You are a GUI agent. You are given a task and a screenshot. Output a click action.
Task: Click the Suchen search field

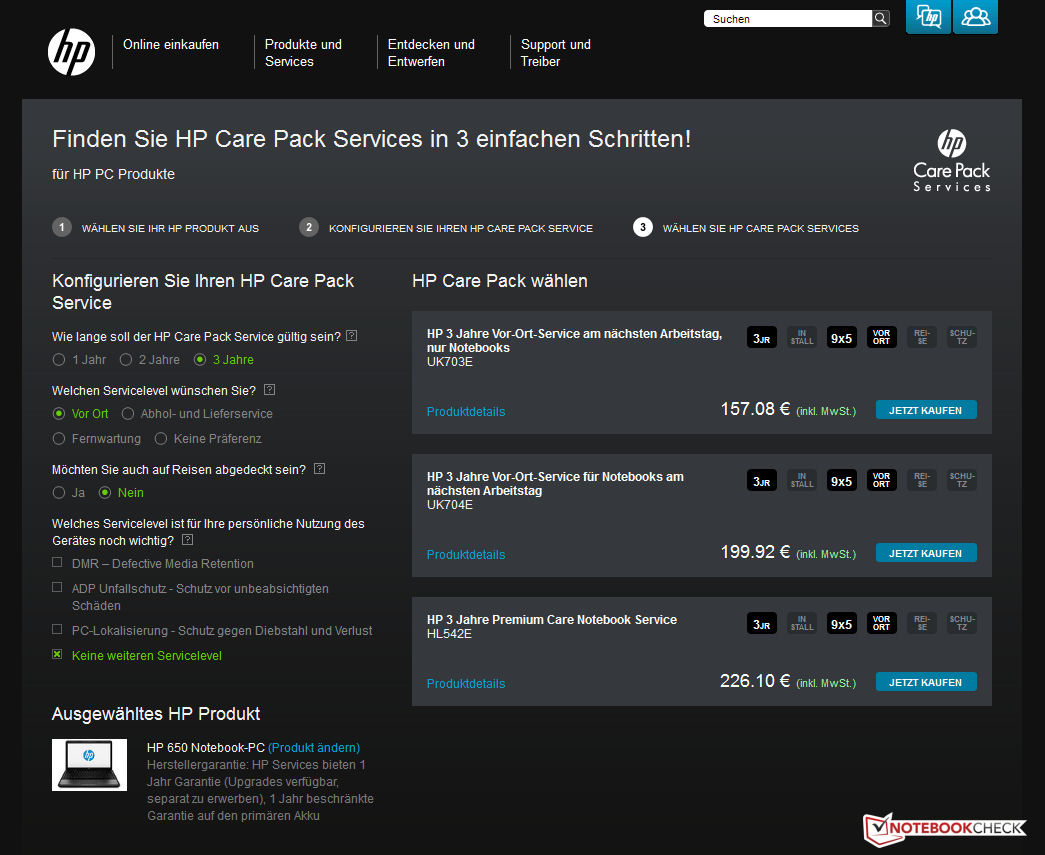(788, 19)
